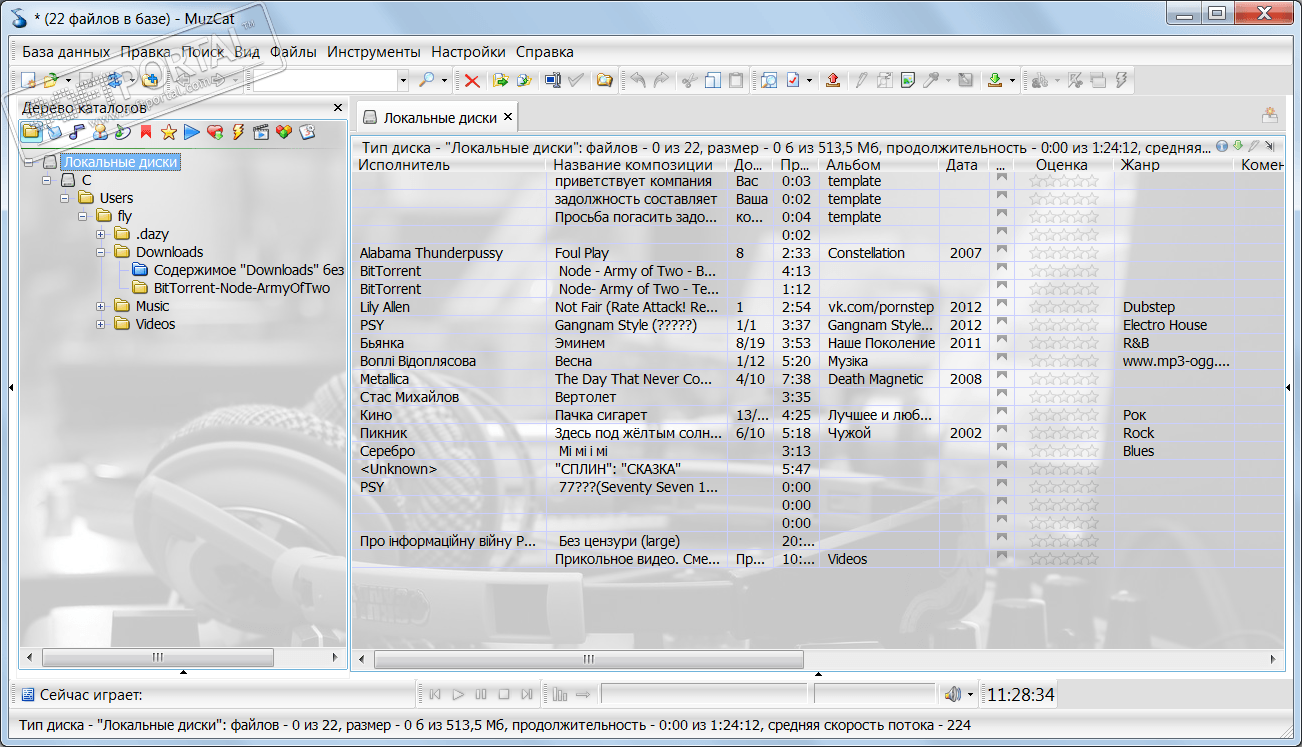Toggle the flag on PSY Gangnam Style row
This screenshot has width=1302, height=747.
(1001, 325)
